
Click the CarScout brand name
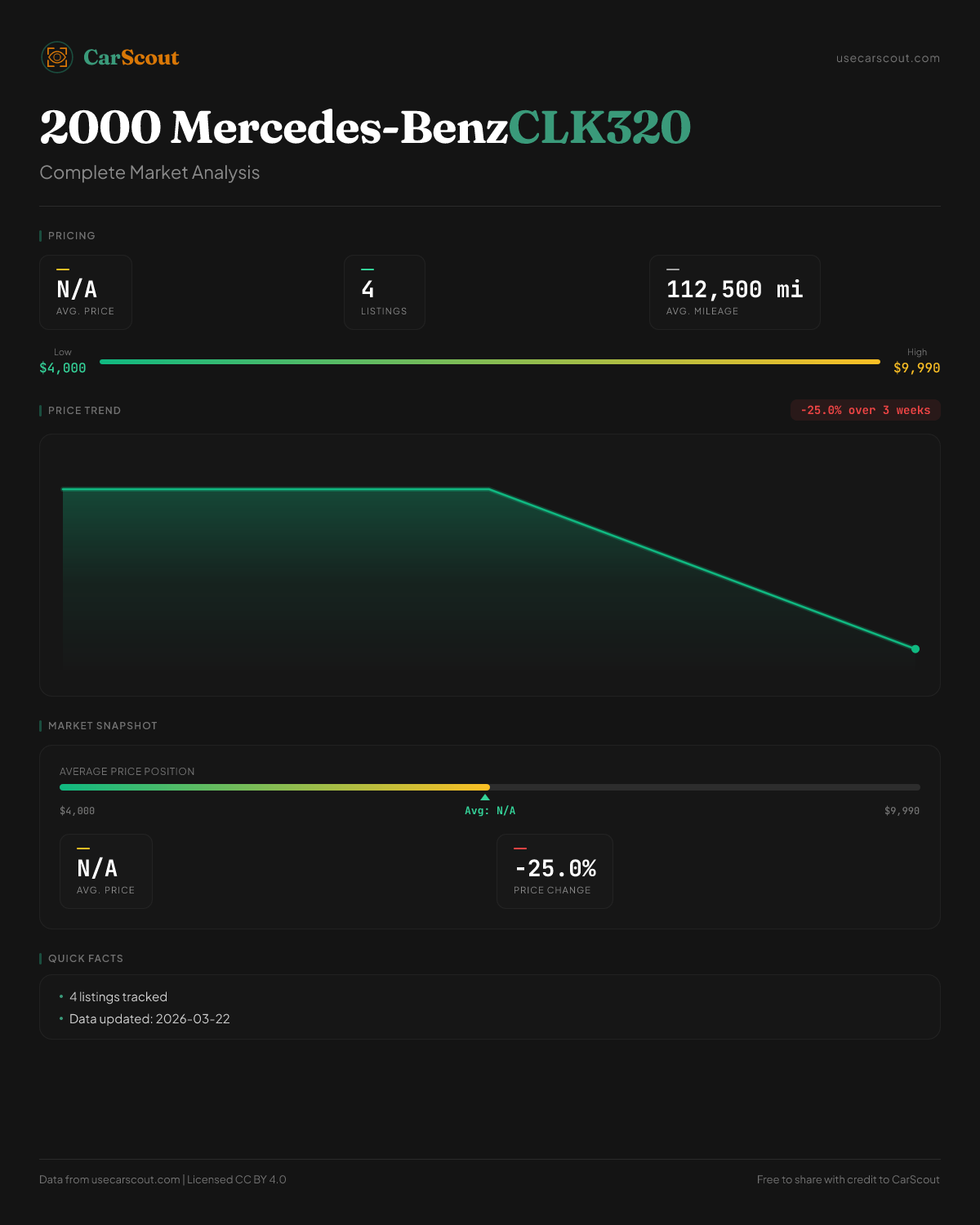131,57
